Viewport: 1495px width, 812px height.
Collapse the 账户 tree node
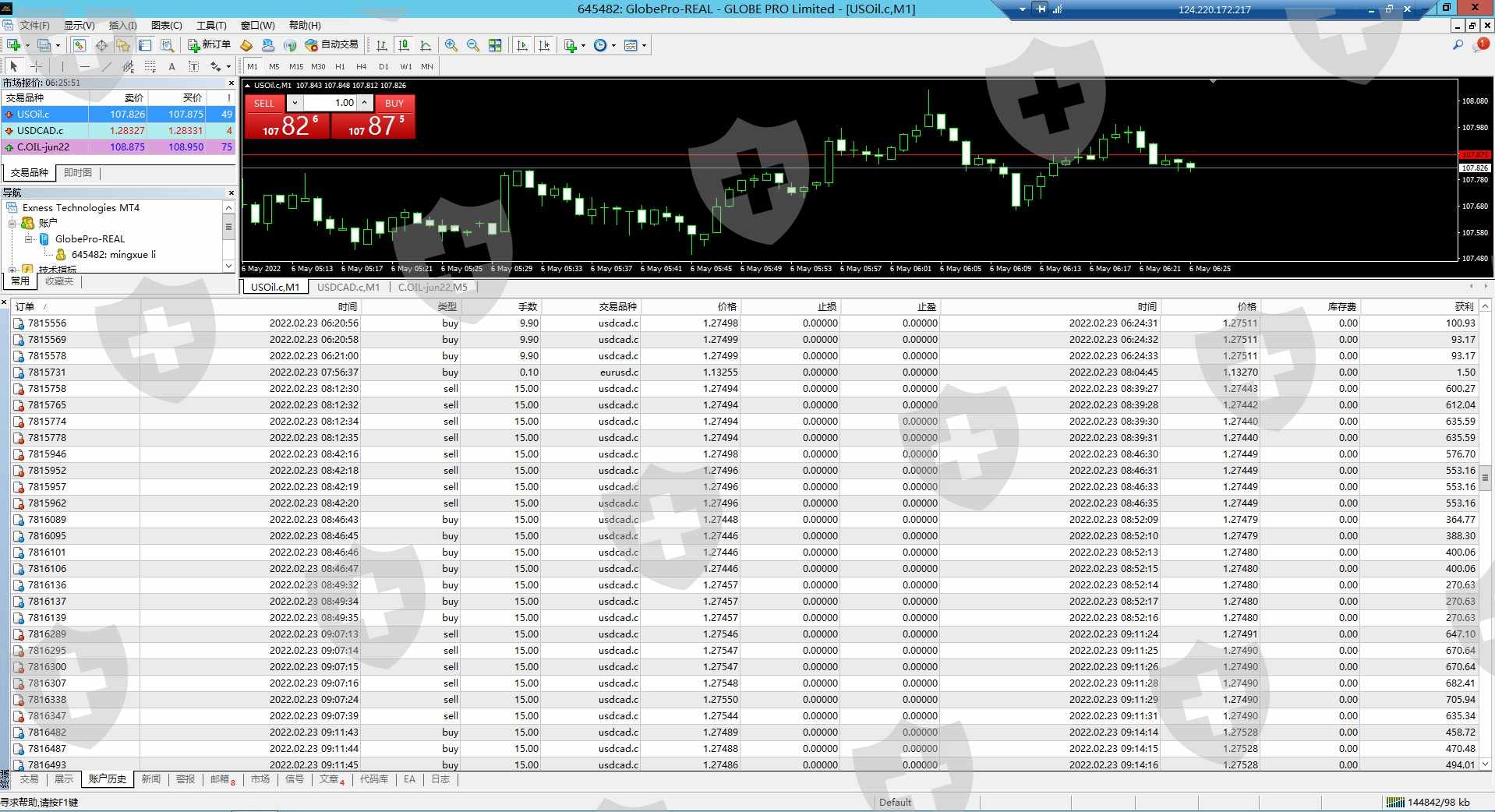tap(12, 223)
